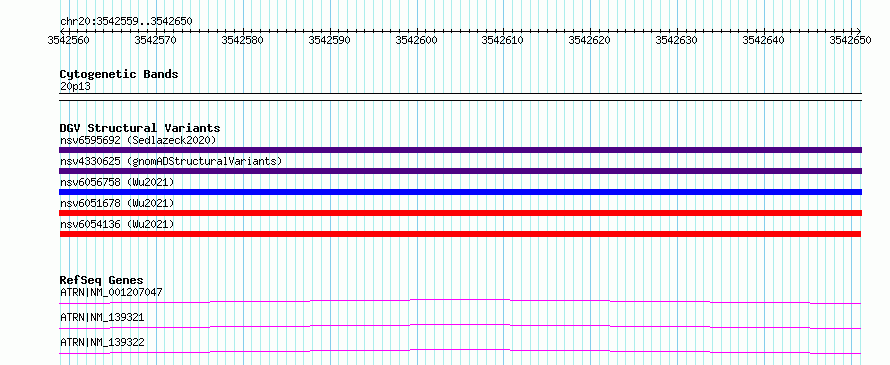Open the DGV Structural Variants track title
The height and width of the screenshot is (365, 890).
tap(140, 128)
